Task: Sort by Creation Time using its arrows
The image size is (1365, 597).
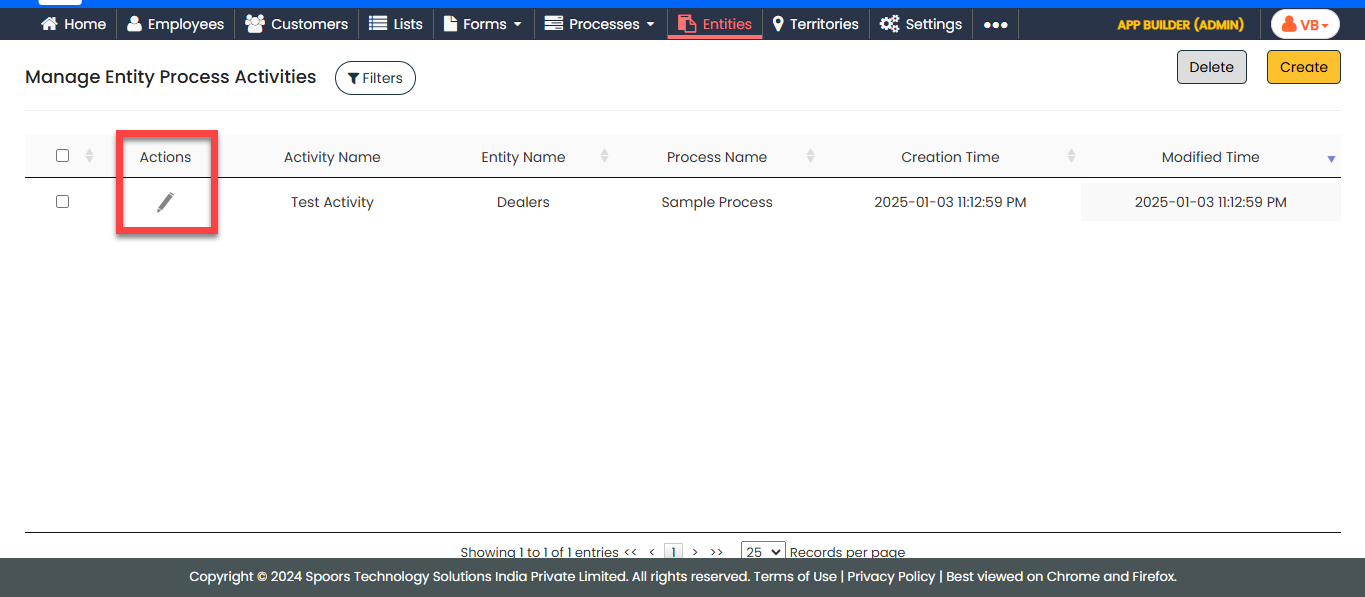Action: (x=1071, y=157)
